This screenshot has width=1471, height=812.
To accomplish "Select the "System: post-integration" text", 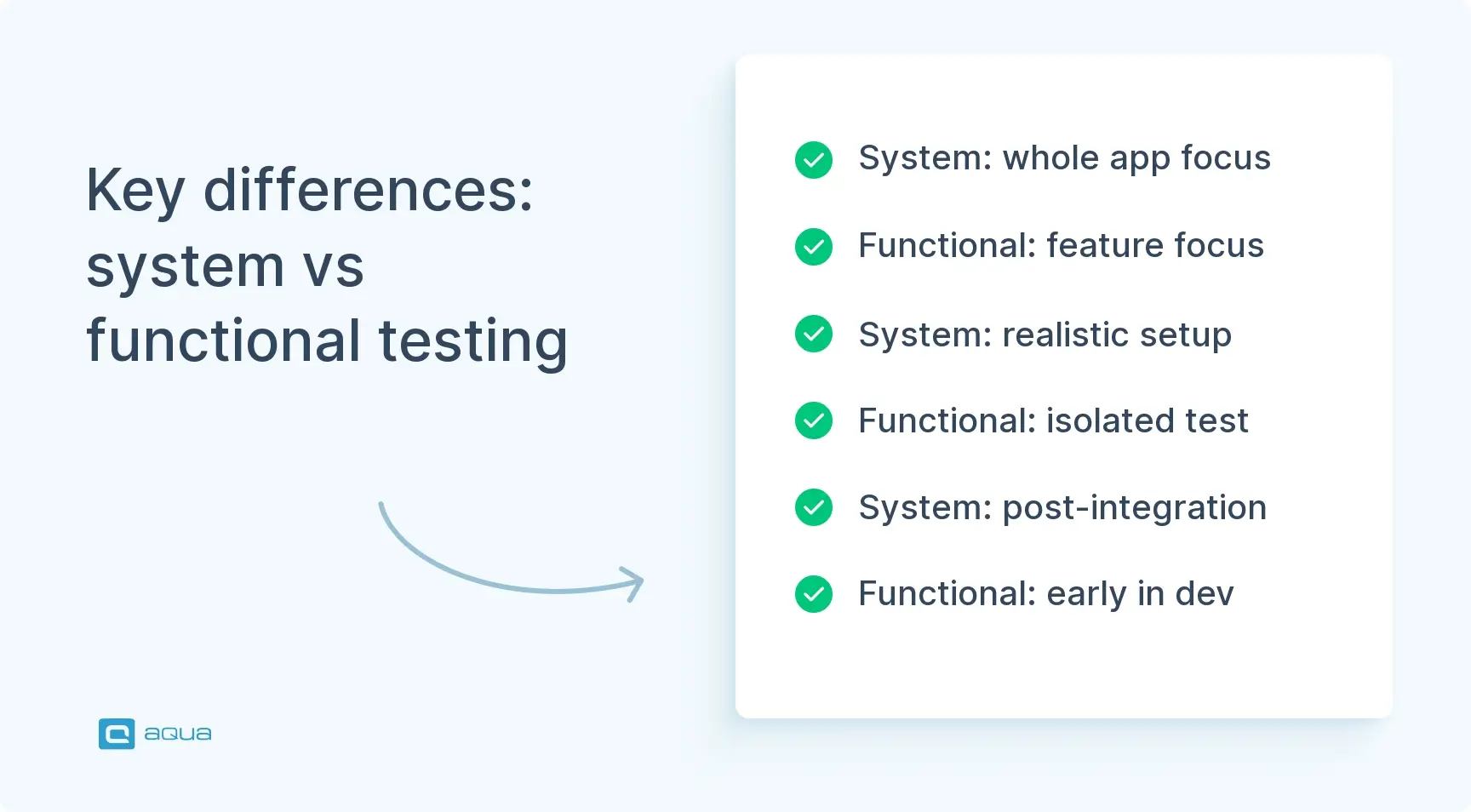I will tap(1062, 508).
